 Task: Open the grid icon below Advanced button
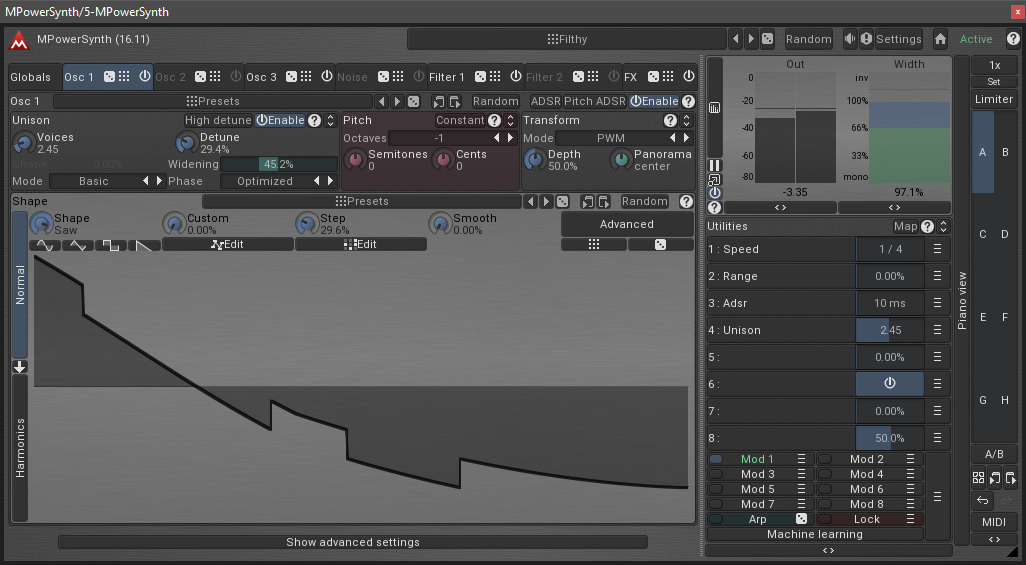[593, 244]
